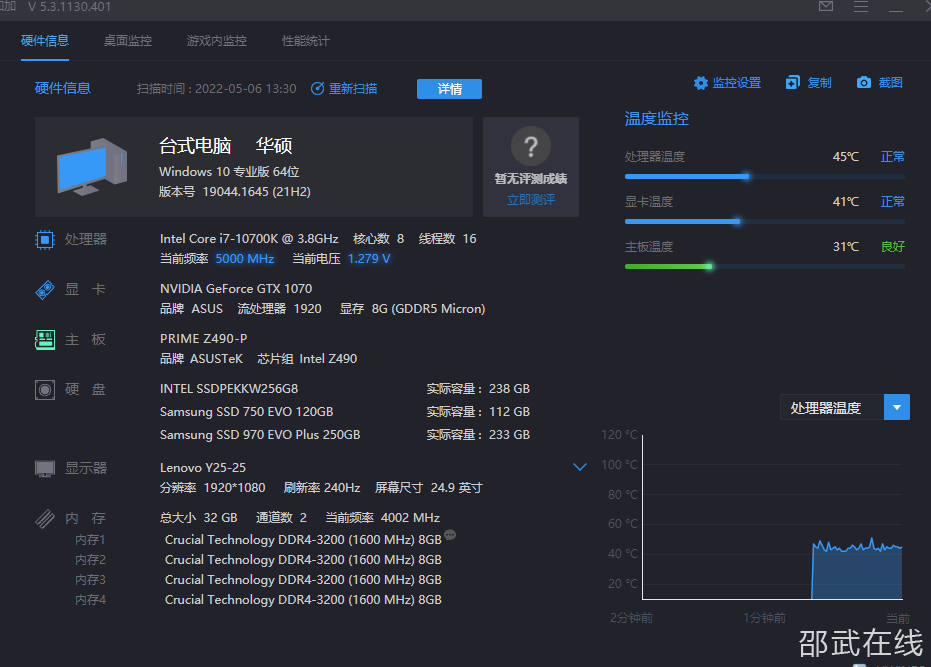Open the hamburger main menu

(861, 7)
